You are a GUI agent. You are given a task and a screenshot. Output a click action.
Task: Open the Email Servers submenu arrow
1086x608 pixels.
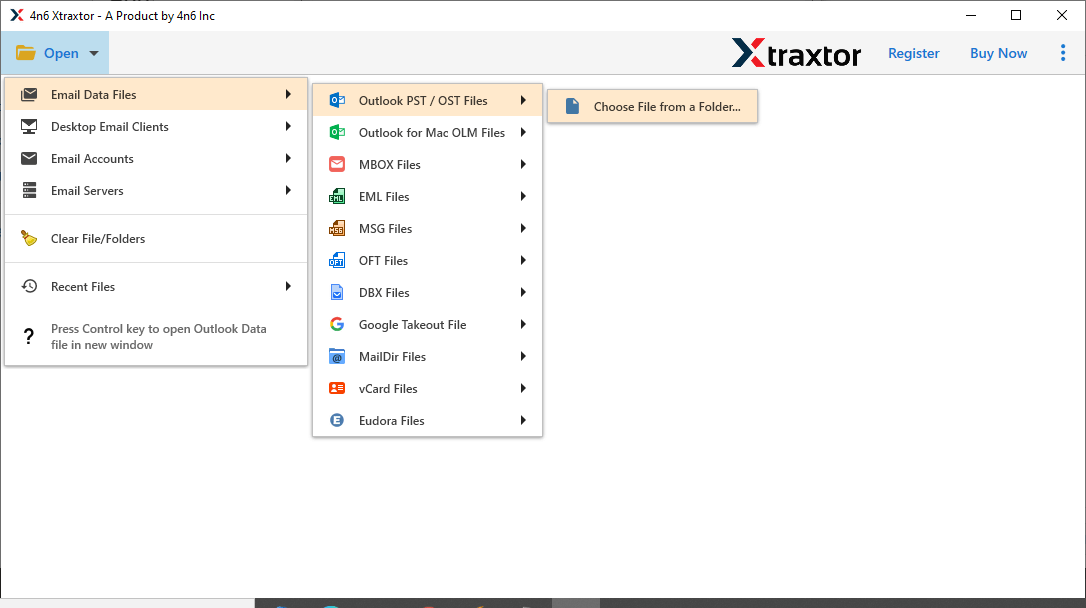(289, 190)
